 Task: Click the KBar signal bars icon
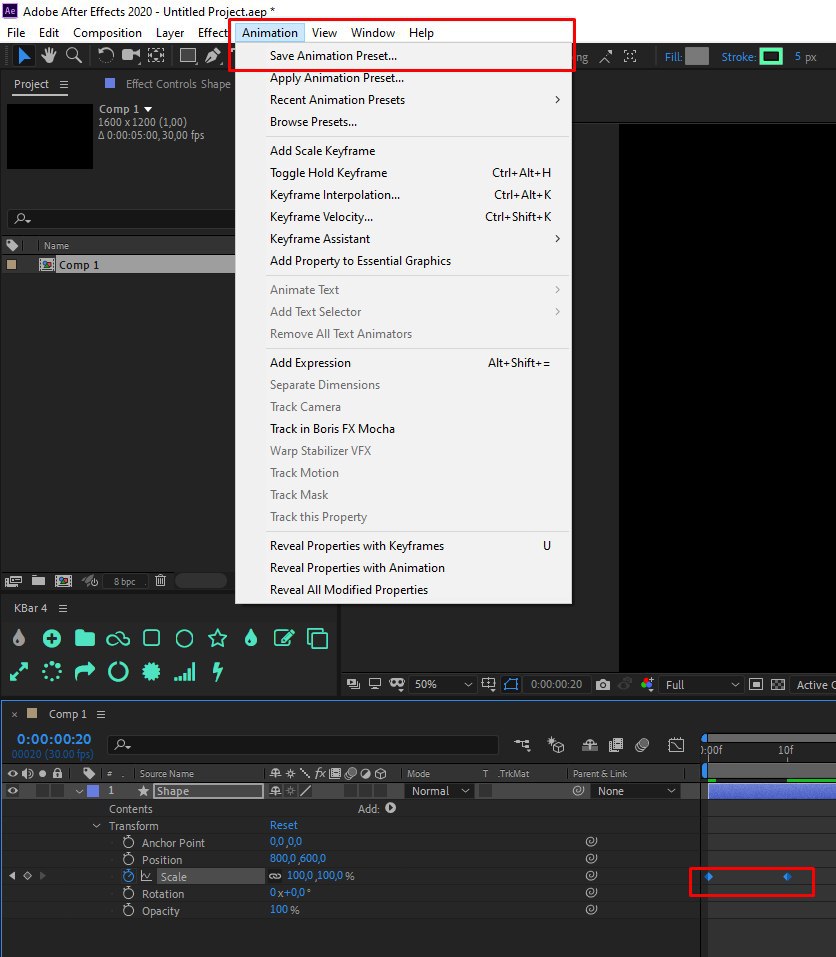point(184,672)
